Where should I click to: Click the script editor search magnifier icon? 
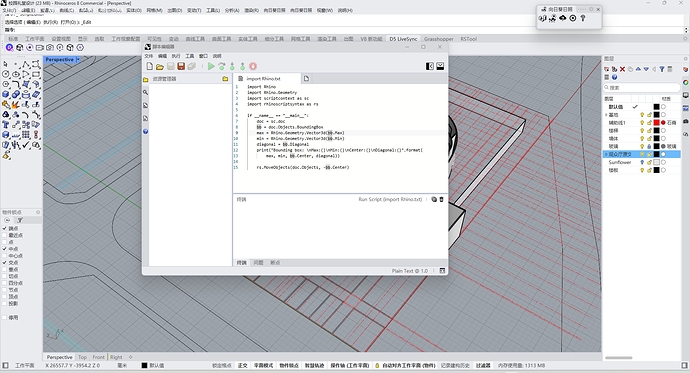point(145,92)
